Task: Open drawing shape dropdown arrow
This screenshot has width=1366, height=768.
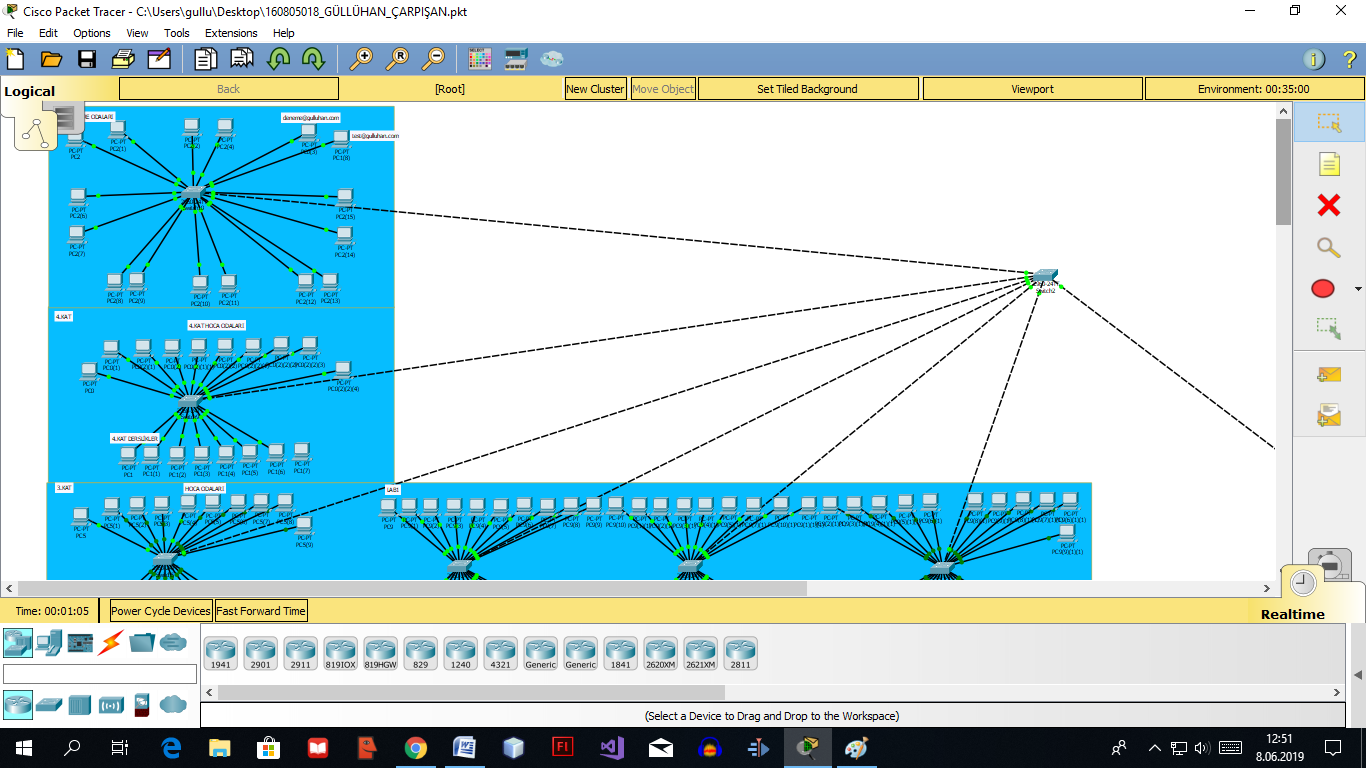Action: (1358, 289)
